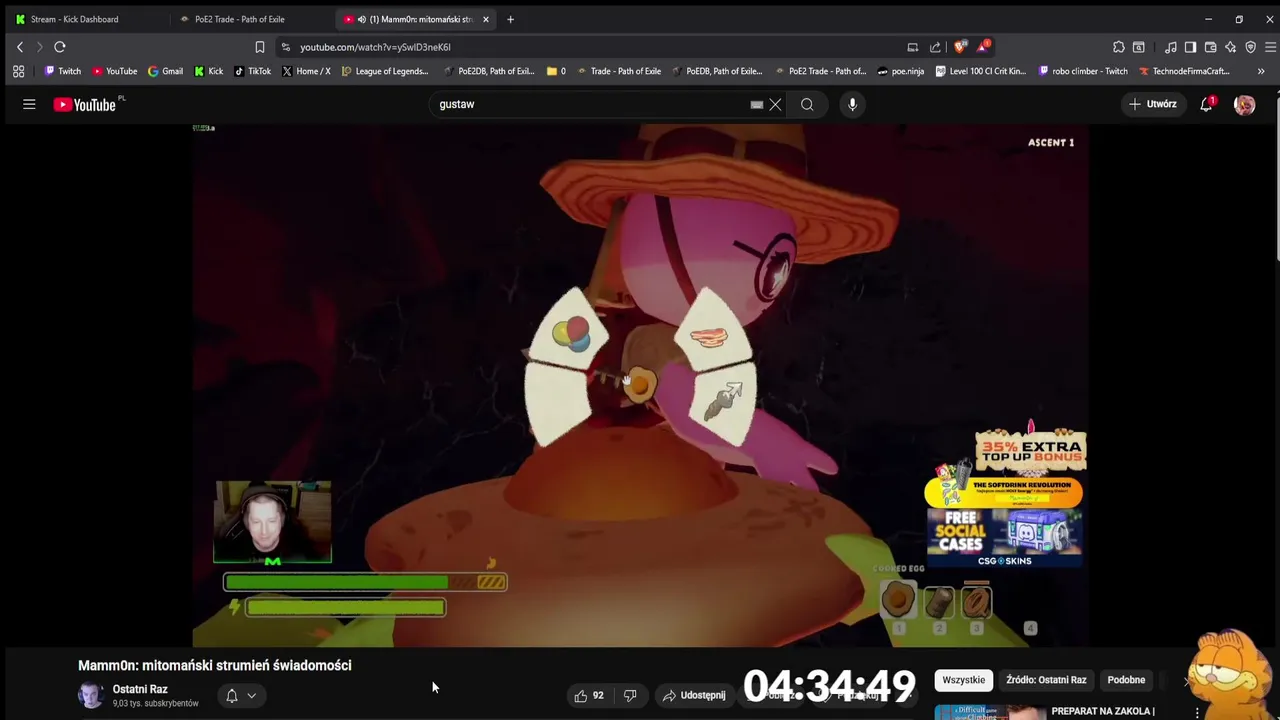The image size is (1280, 720).
Task: Open the poe.ninja bookmark
Action: click(901, 71)
